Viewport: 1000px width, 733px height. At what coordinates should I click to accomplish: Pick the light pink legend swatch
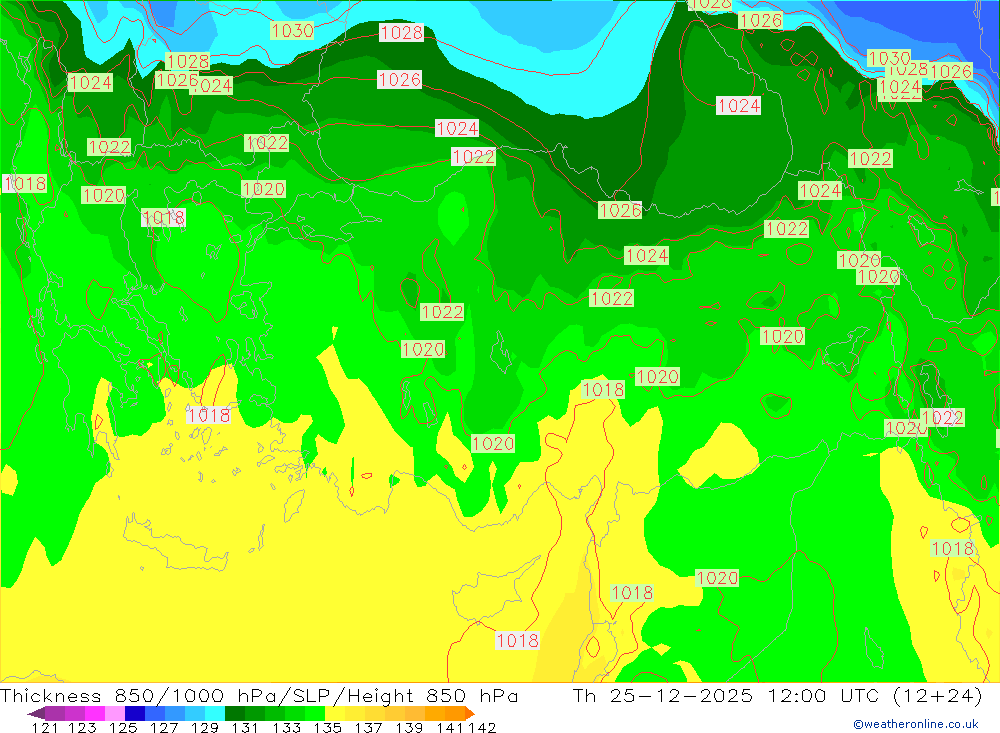tap(115, 713)
